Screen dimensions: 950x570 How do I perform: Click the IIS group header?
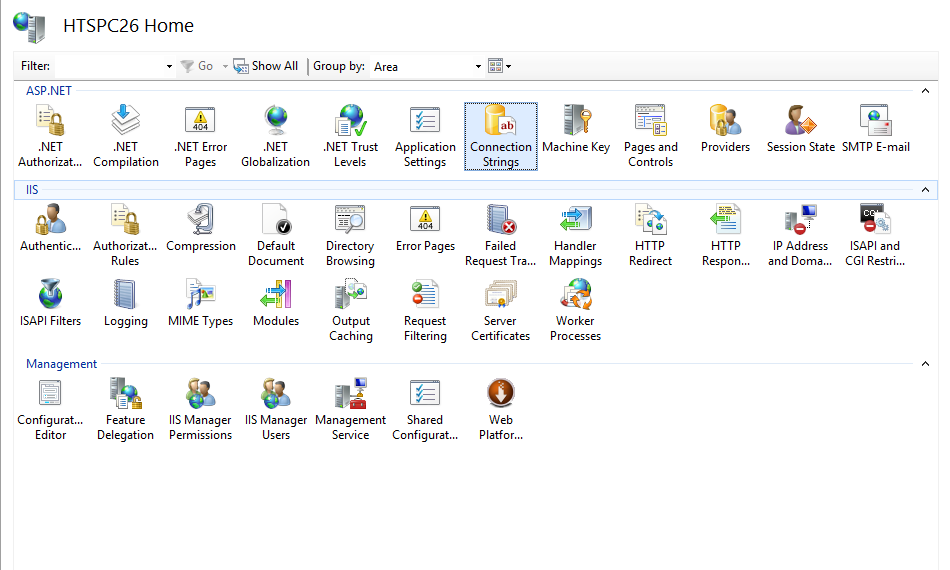click(32, 190)
